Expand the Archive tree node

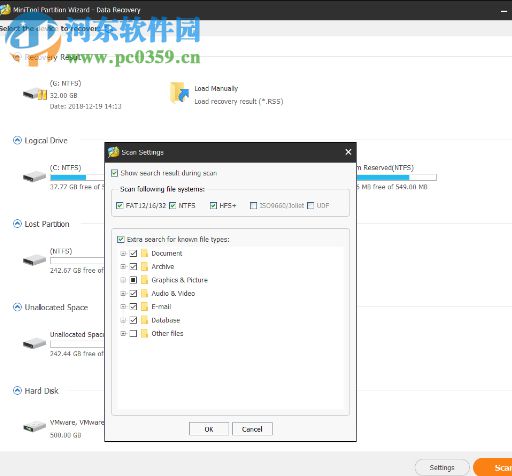click(x=123, y=266)
